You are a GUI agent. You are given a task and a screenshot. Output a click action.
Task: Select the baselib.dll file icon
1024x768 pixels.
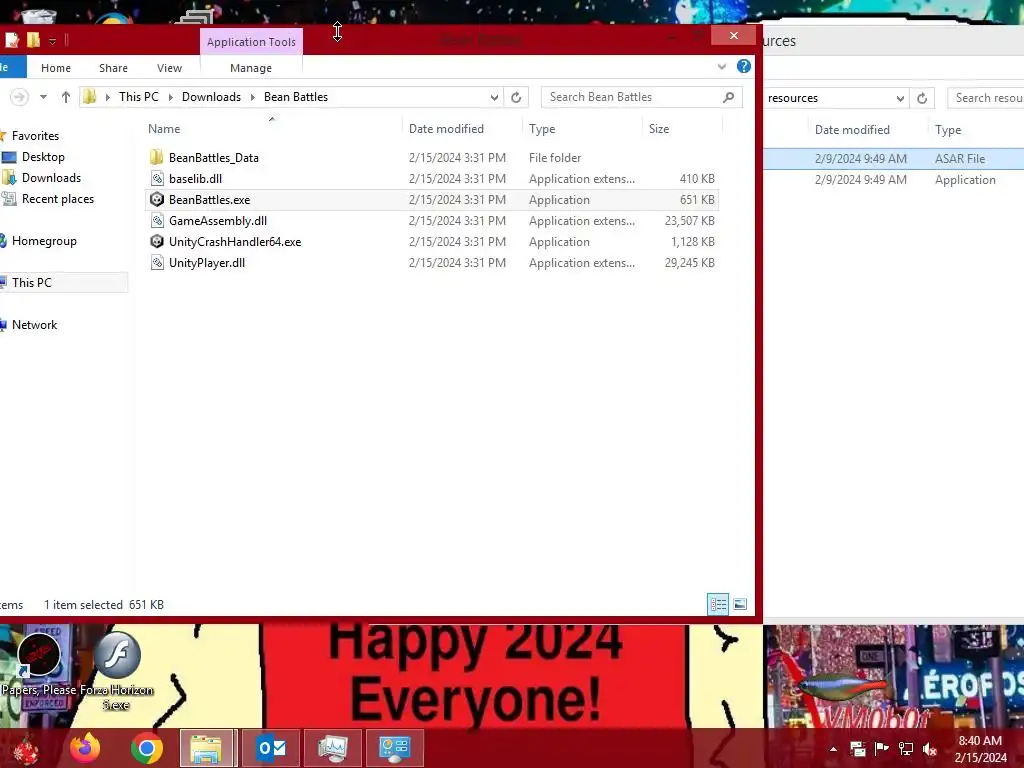157,178
